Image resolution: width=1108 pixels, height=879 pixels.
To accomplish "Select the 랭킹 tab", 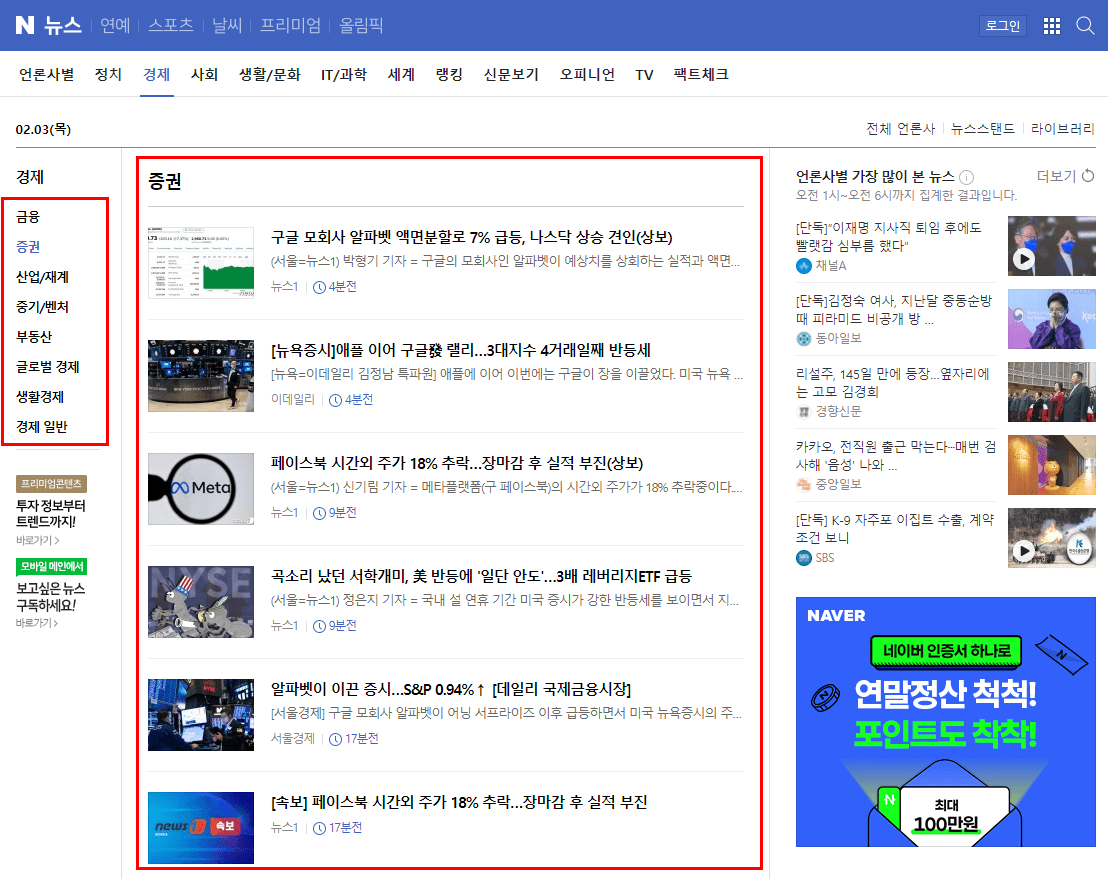I will point(449,74).
